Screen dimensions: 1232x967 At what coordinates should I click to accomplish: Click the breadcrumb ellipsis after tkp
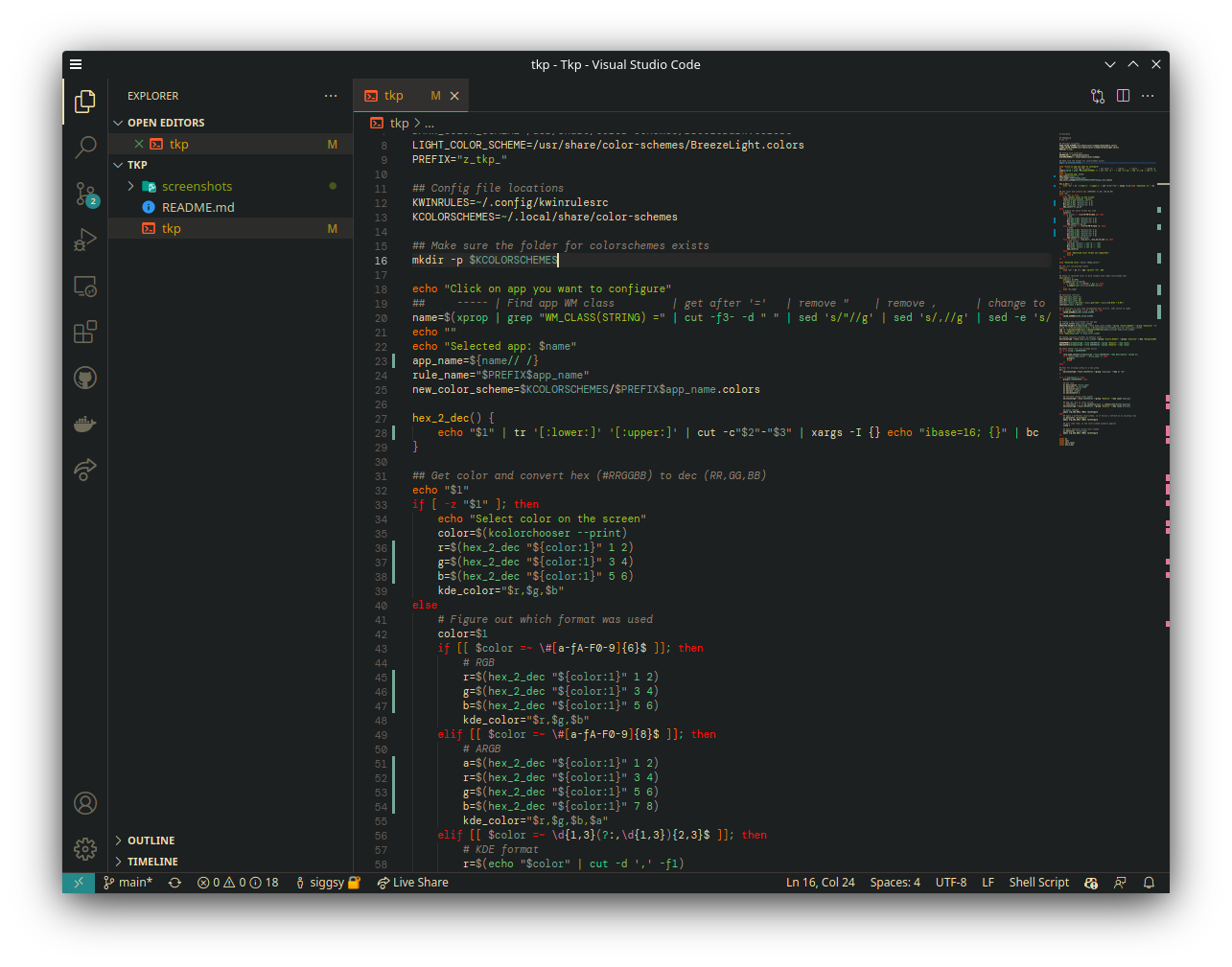tap(430, 124)
